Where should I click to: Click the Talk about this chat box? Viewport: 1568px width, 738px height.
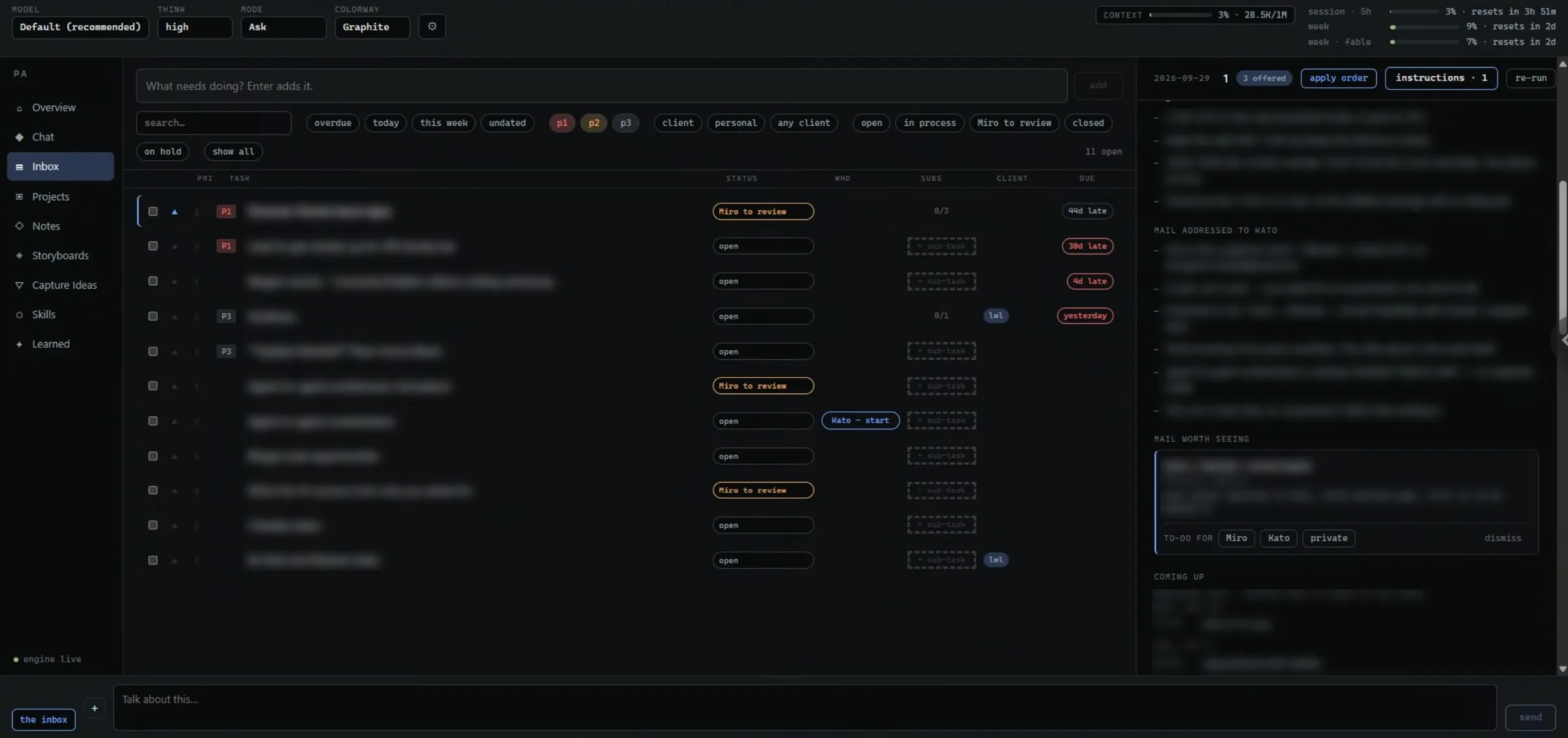point(805,707)
